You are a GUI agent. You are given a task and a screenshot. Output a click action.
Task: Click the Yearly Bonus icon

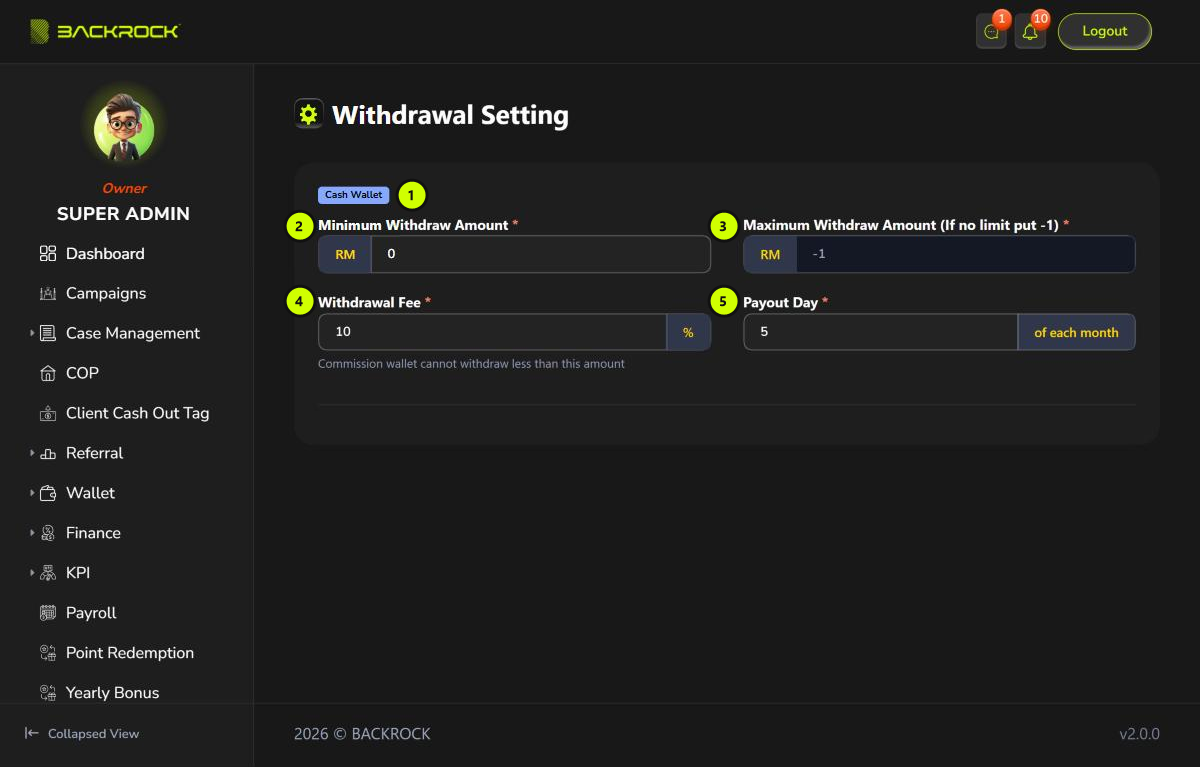click(x=48, y=693)
